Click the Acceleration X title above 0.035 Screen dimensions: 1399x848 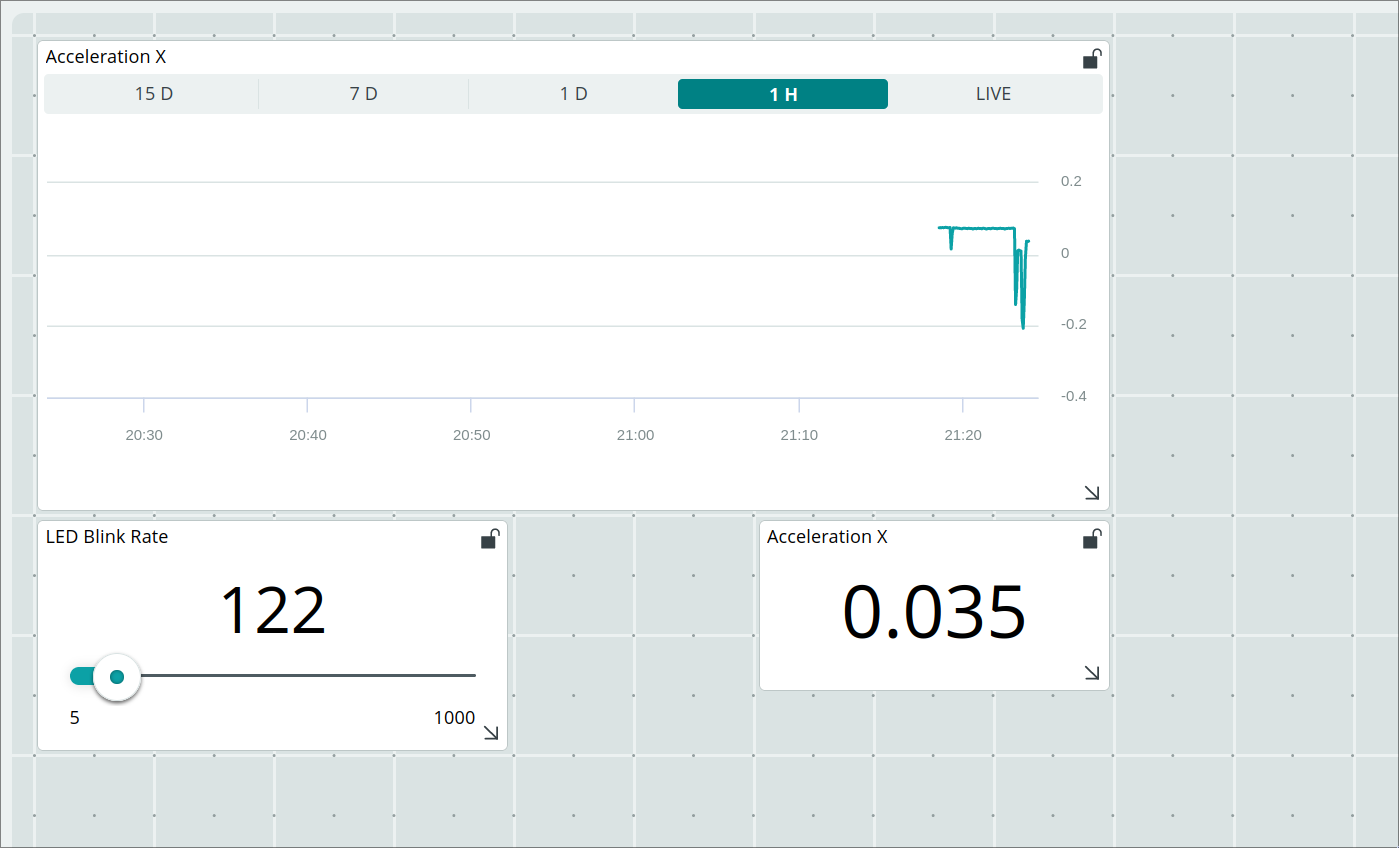[827, 537]
